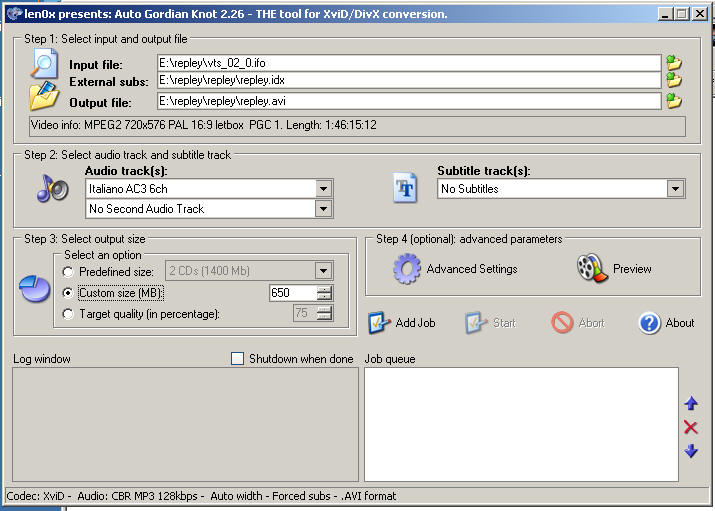Click the audio note speaker icon
This screenshot has height=511, width=715.
tap(52, 188)
